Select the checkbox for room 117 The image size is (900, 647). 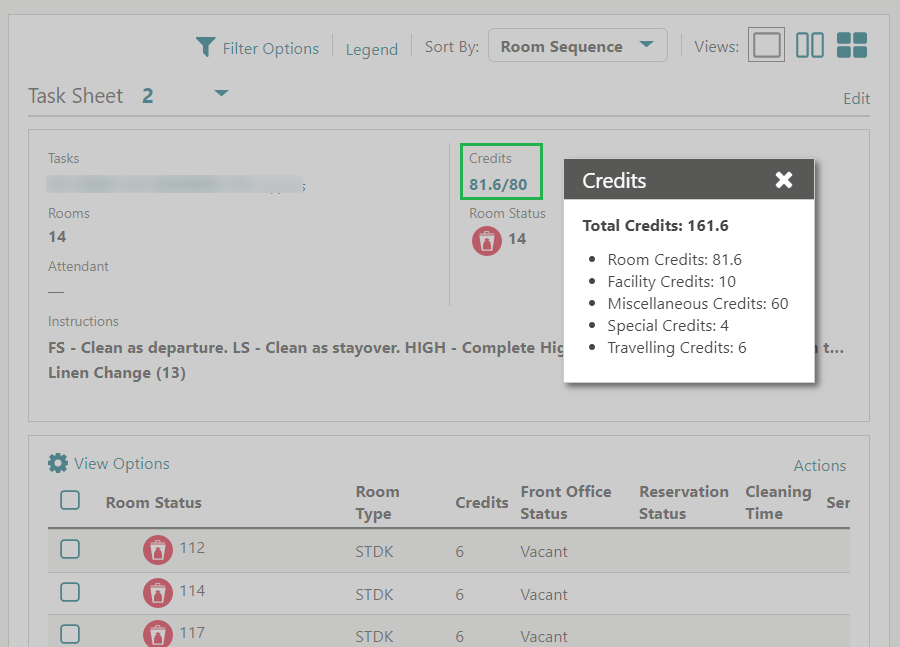pos(70,634)
